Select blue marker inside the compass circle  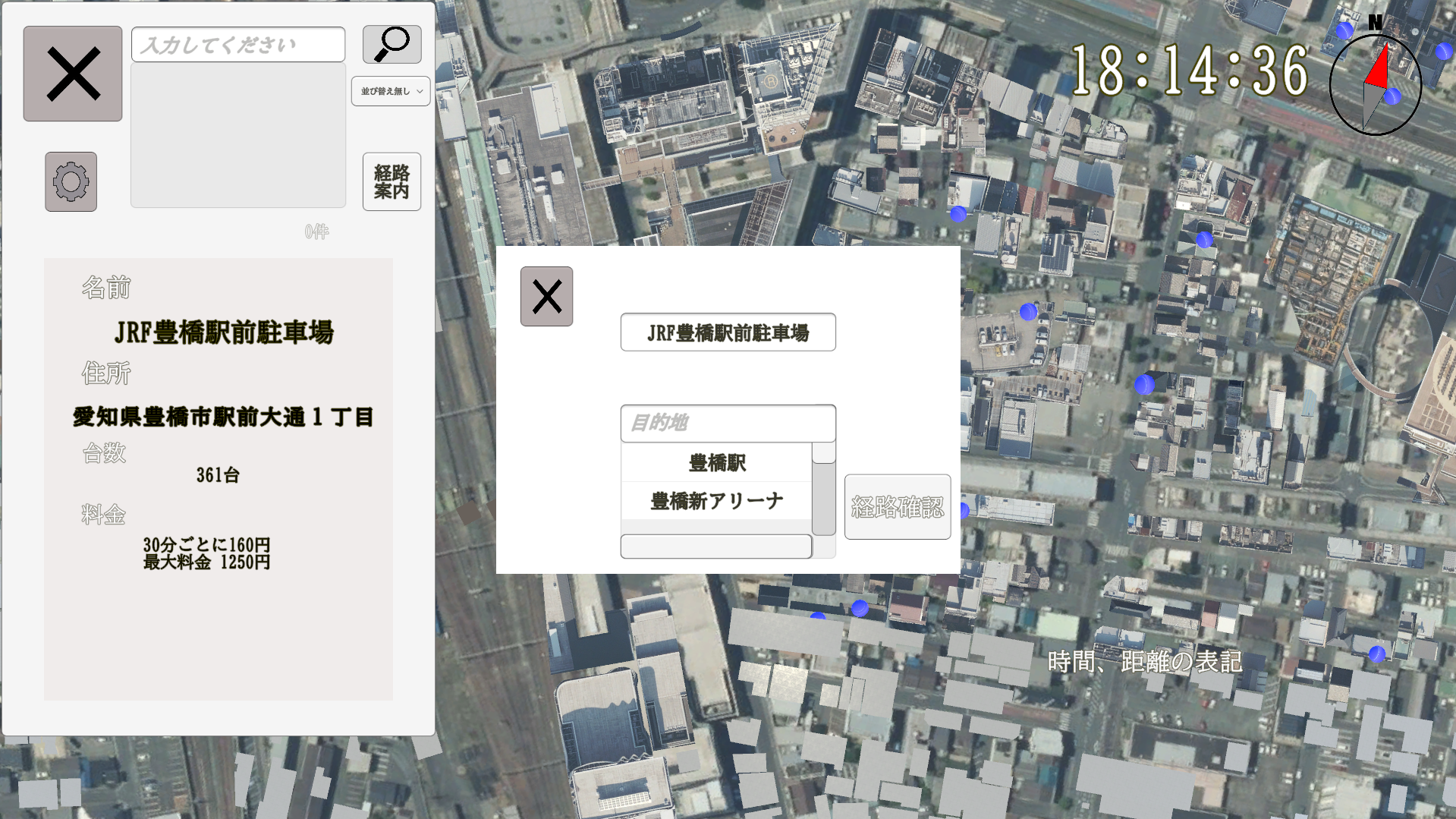tap(1392, 96)
